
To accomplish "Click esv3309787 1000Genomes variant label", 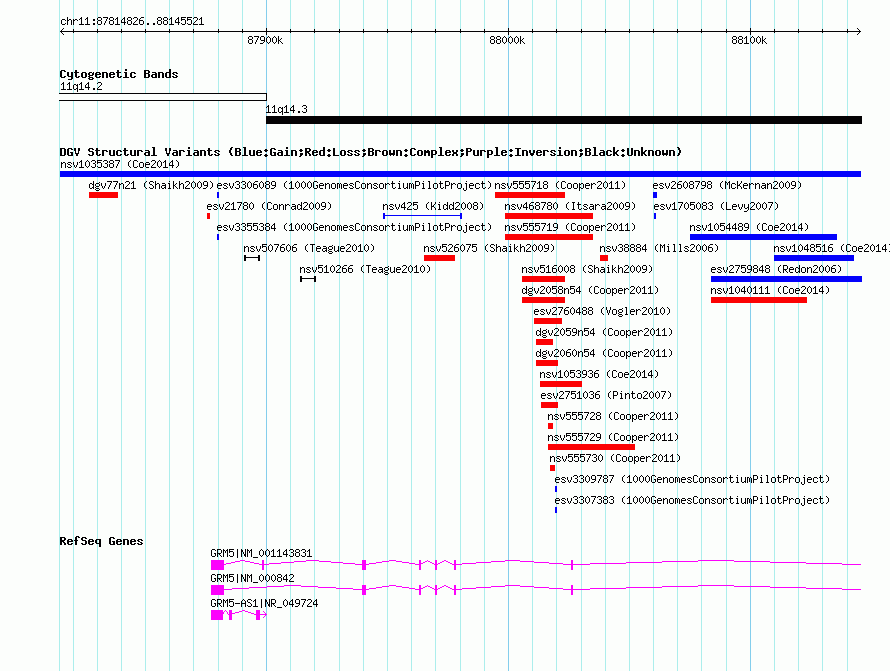I will (692, 479).
